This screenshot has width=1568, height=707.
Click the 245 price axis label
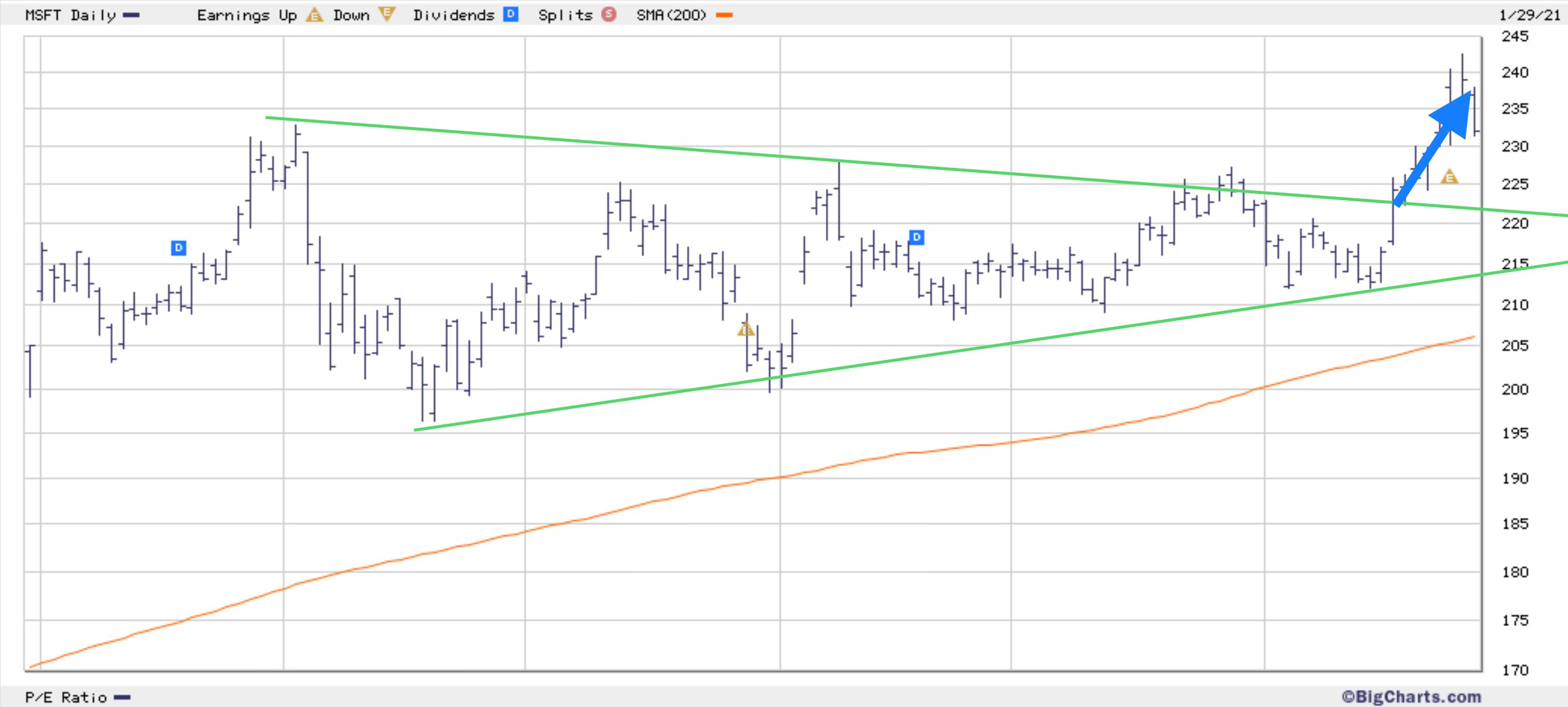pos(1515,36)
